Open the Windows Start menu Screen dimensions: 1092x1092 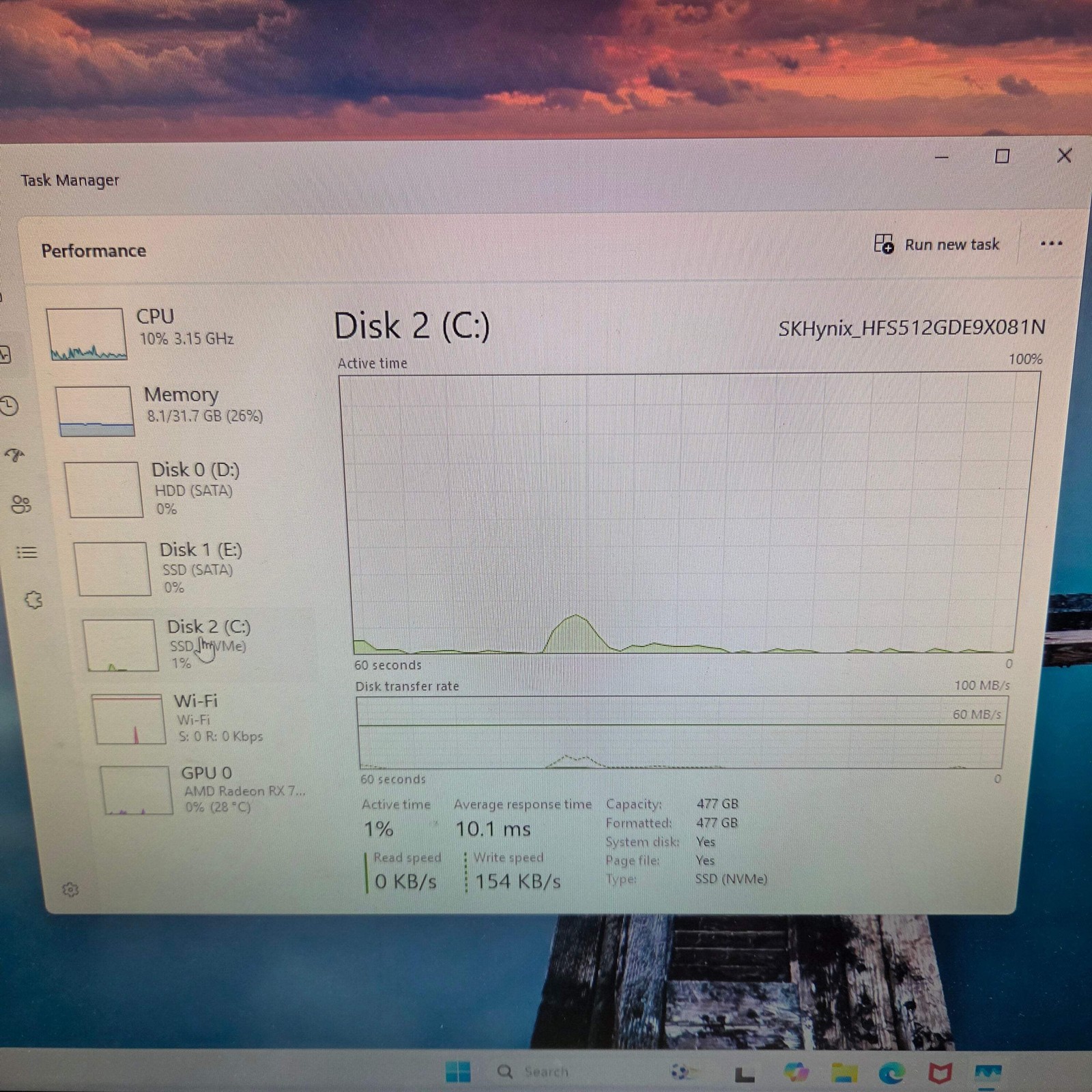coord(457,1072)
